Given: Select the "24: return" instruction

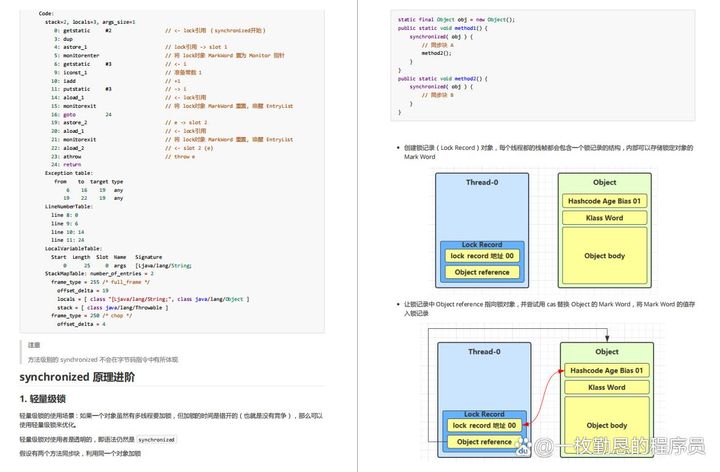Looking at the screenshot, I should click(66, 164).
